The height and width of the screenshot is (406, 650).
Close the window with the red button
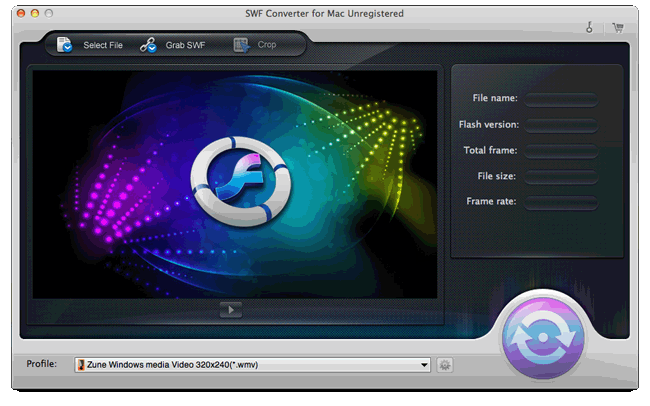[21, 14]
